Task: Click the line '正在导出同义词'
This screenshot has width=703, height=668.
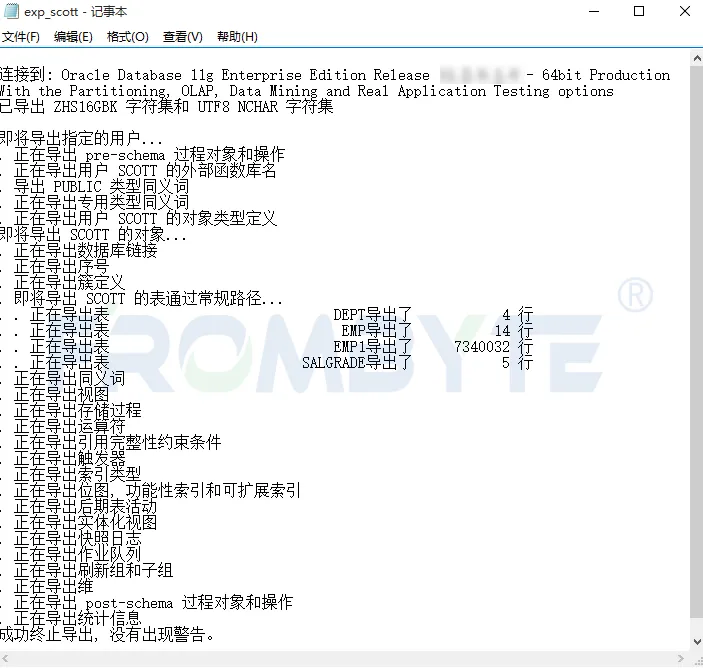Action: pos(69,379)
